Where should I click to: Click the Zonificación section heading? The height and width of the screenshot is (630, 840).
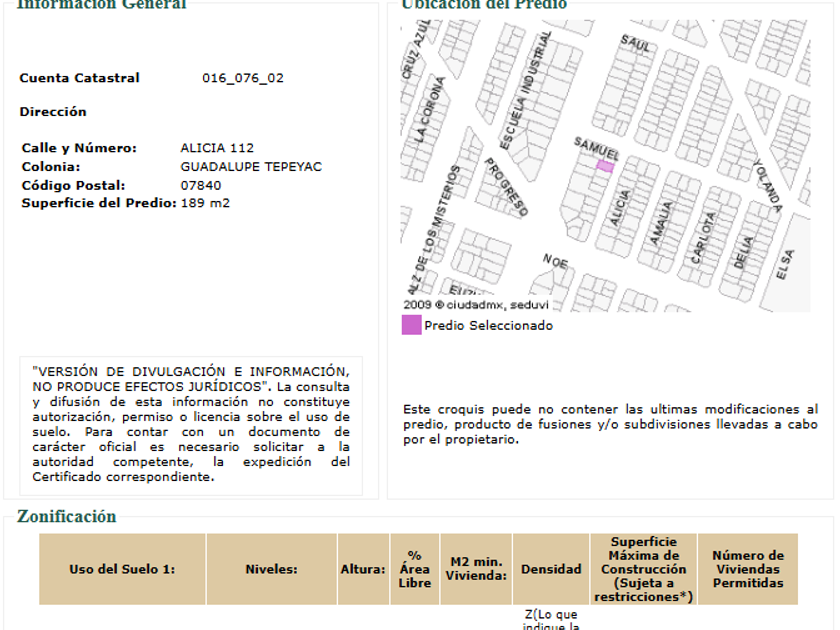click(66, 516)
